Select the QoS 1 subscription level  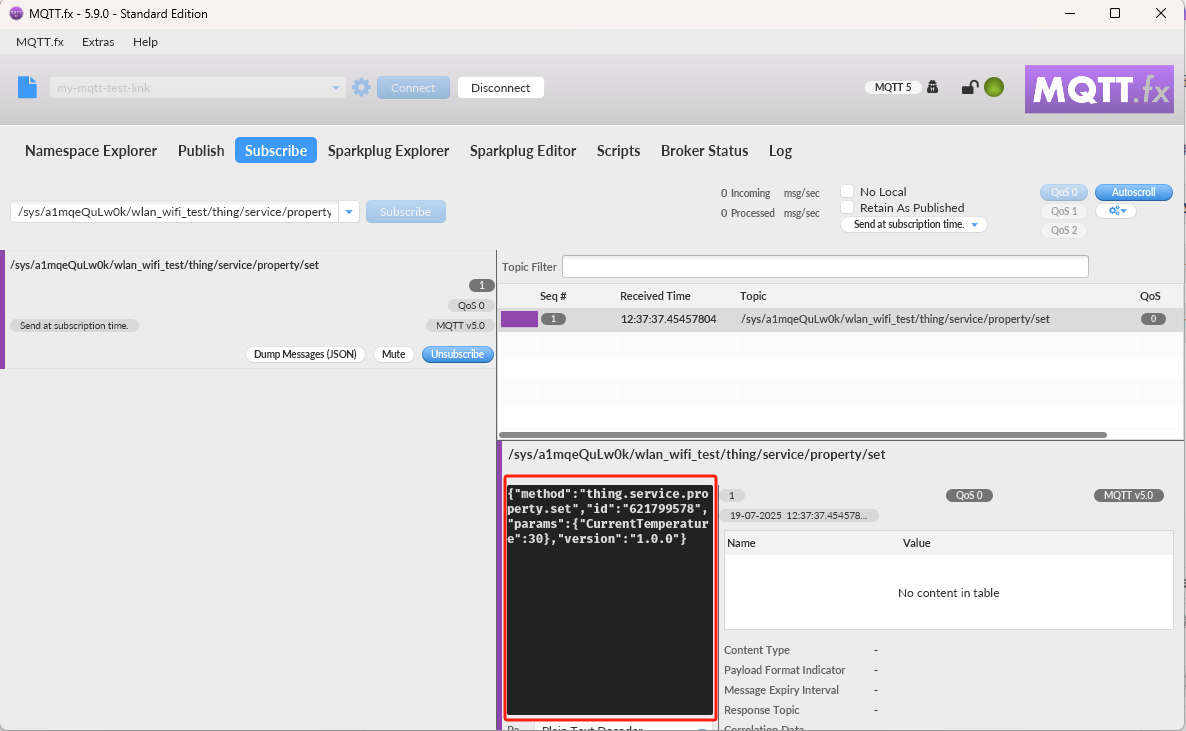point(1063,211)
